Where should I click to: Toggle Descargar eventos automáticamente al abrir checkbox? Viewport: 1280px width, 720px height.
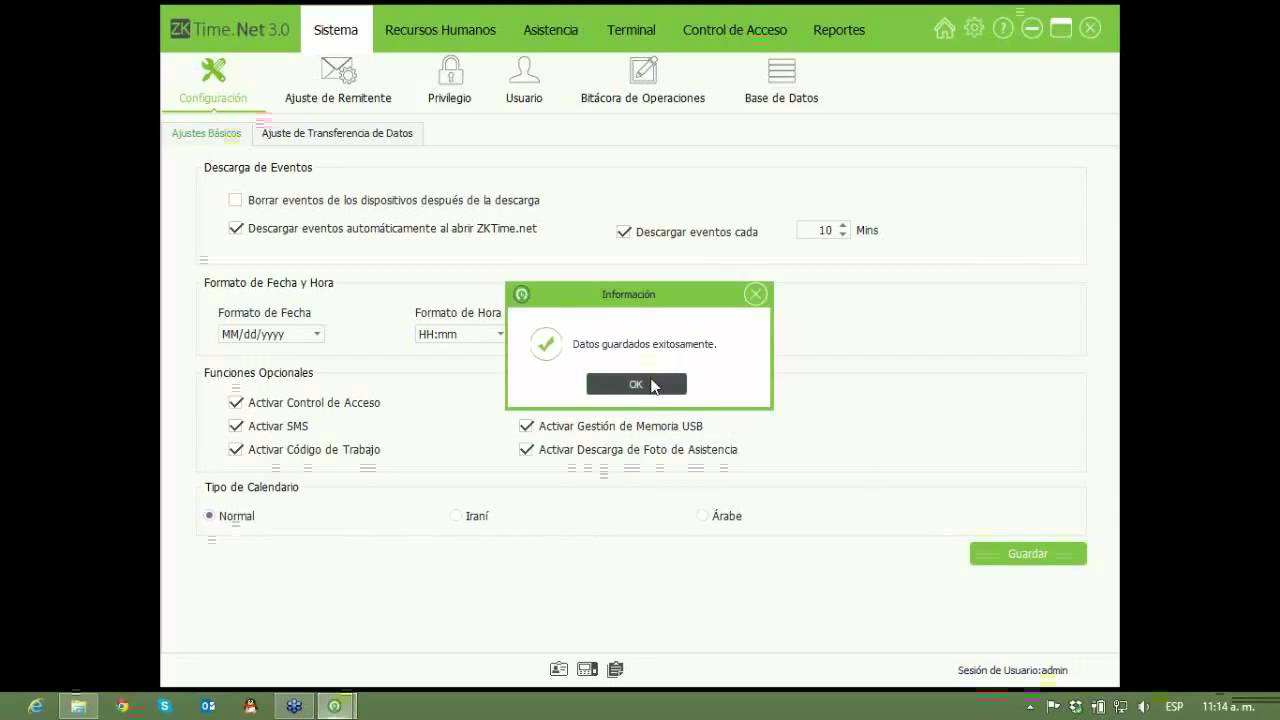click(235, 228)
